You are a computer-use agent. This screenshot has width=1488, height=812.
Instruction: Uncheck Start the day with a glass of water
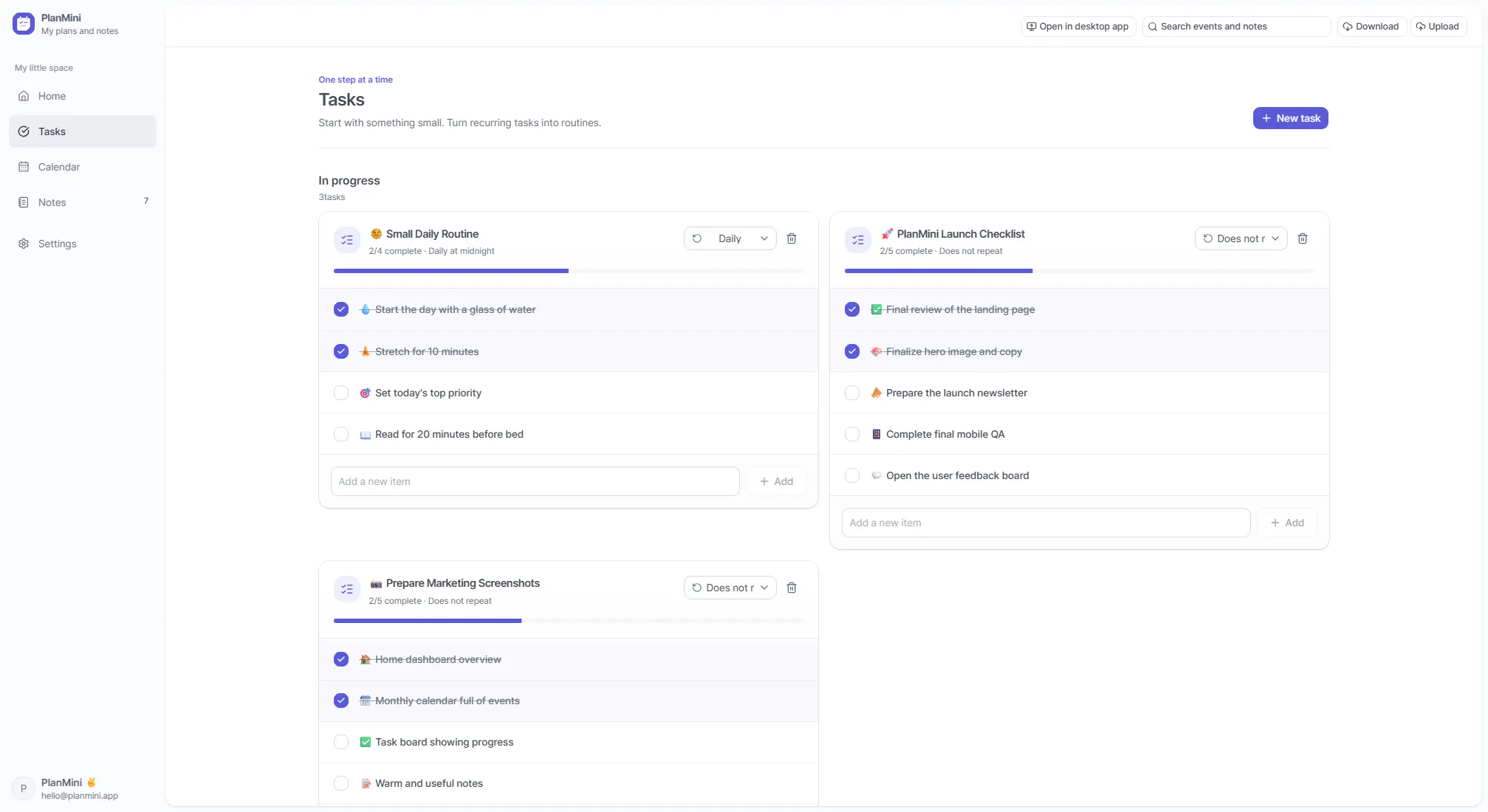tap(341, 309)
